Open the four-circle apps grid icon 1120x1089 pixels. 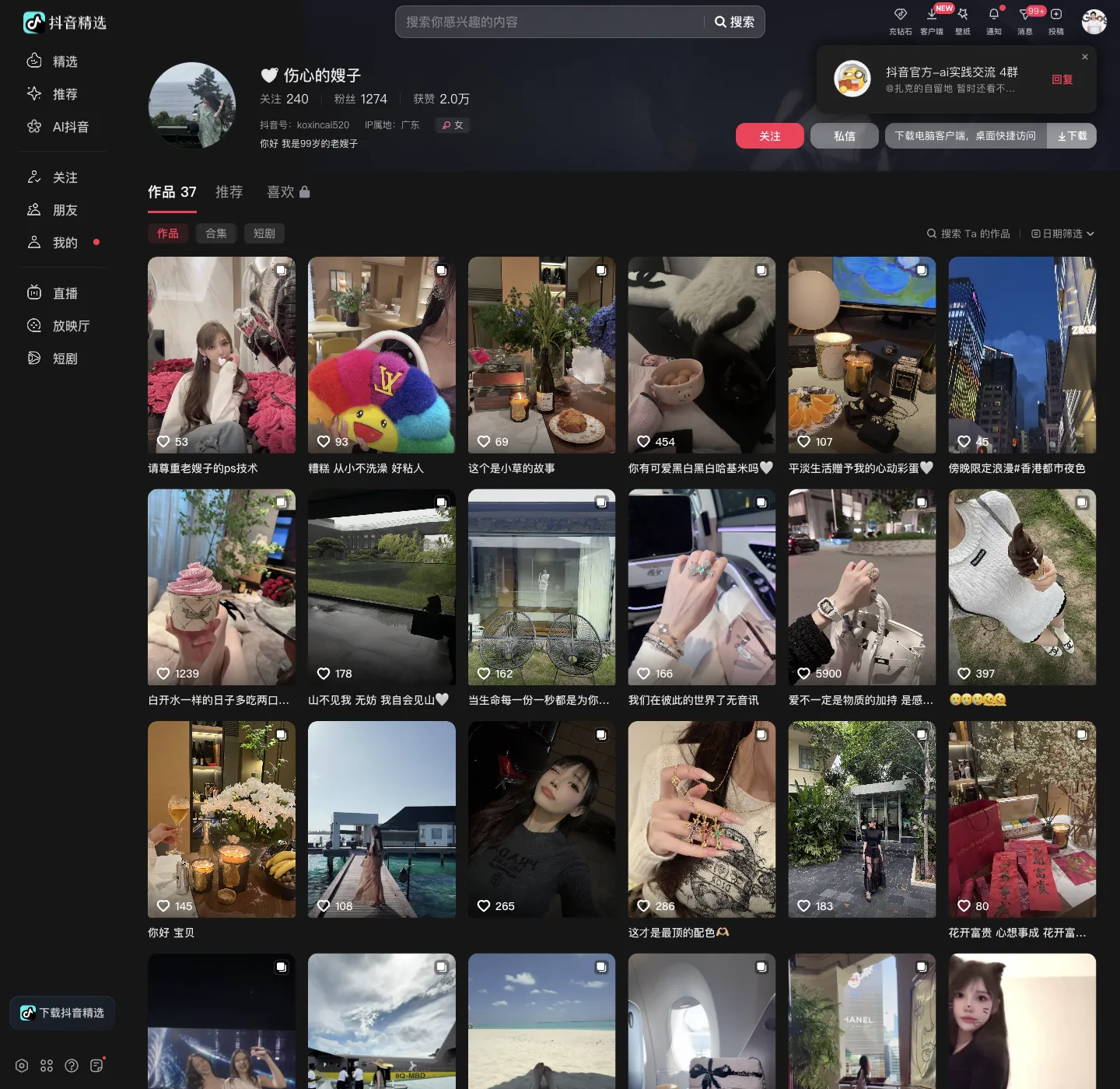pos(47,1066)
